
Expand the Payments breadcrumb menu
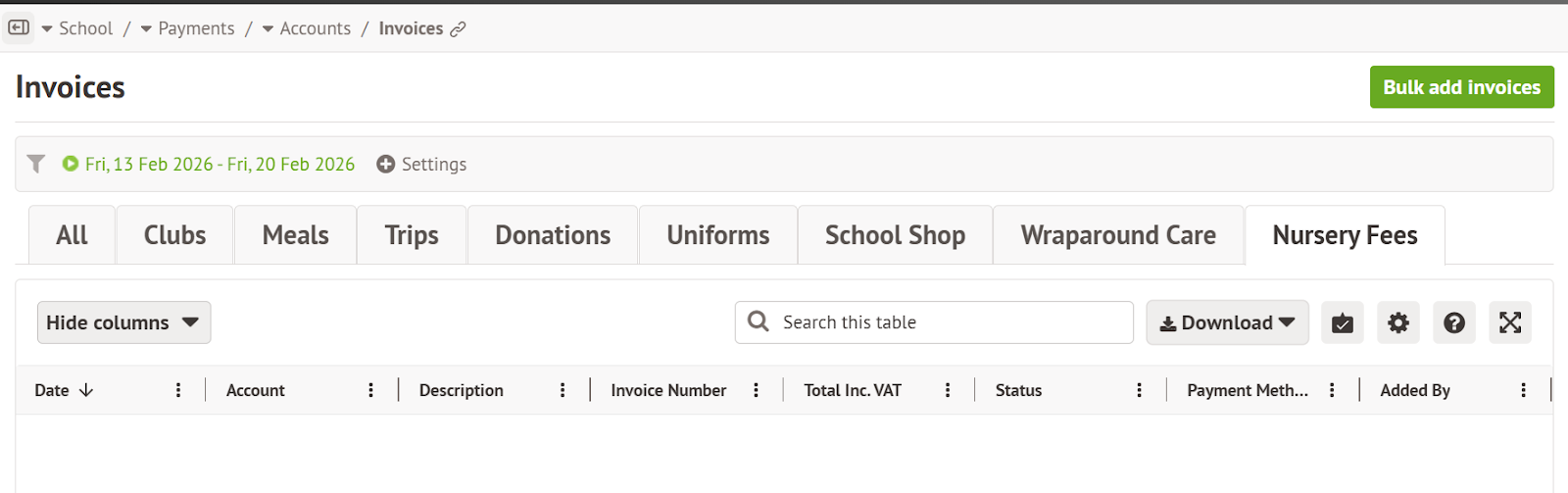(146, 29)
